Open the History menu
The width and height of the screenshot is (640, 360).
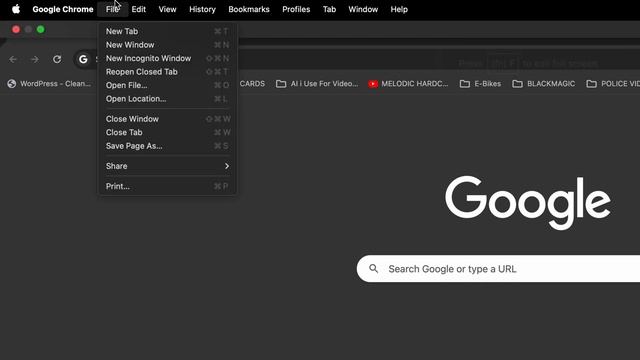[x=202, y=9]
